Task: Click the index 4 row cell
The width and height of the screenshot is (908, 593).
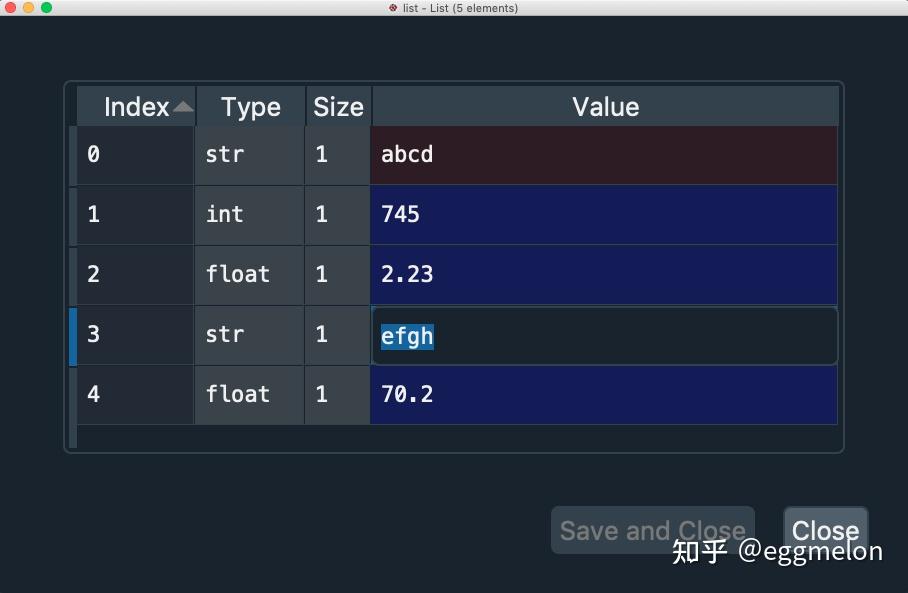Action: click(135, 395)
